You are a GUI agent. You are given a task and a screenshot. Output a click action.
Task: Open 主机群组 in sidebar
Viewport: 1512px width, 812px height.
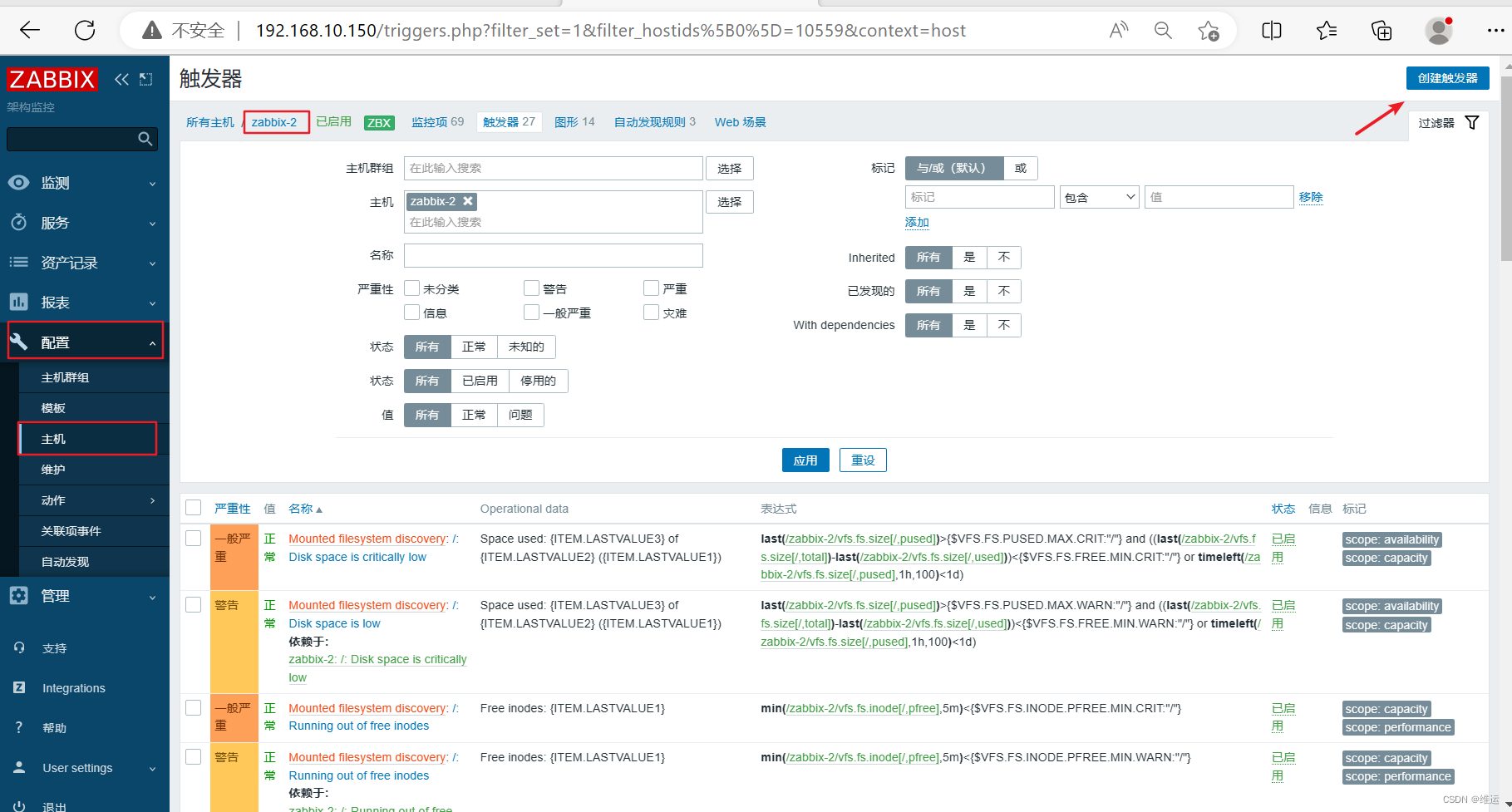click(65, 377)
